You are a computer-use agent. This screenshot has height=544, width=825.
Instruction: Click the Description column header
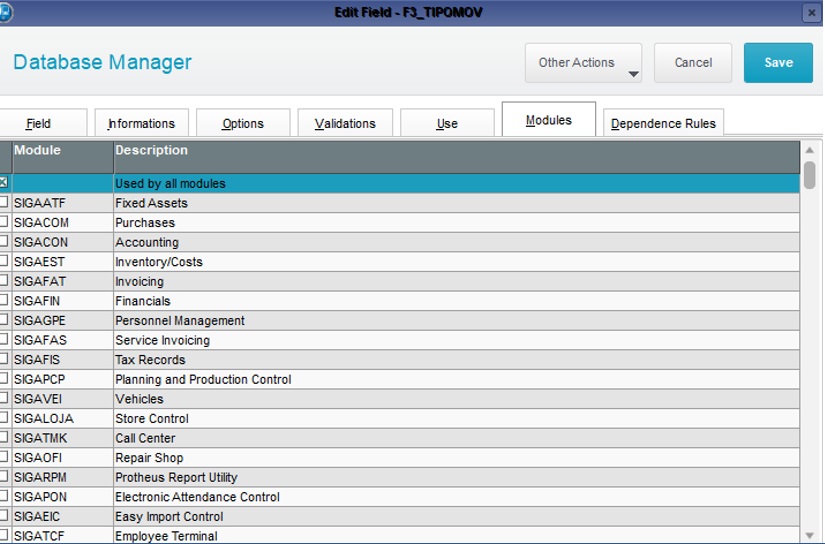(x=457, y=157)
